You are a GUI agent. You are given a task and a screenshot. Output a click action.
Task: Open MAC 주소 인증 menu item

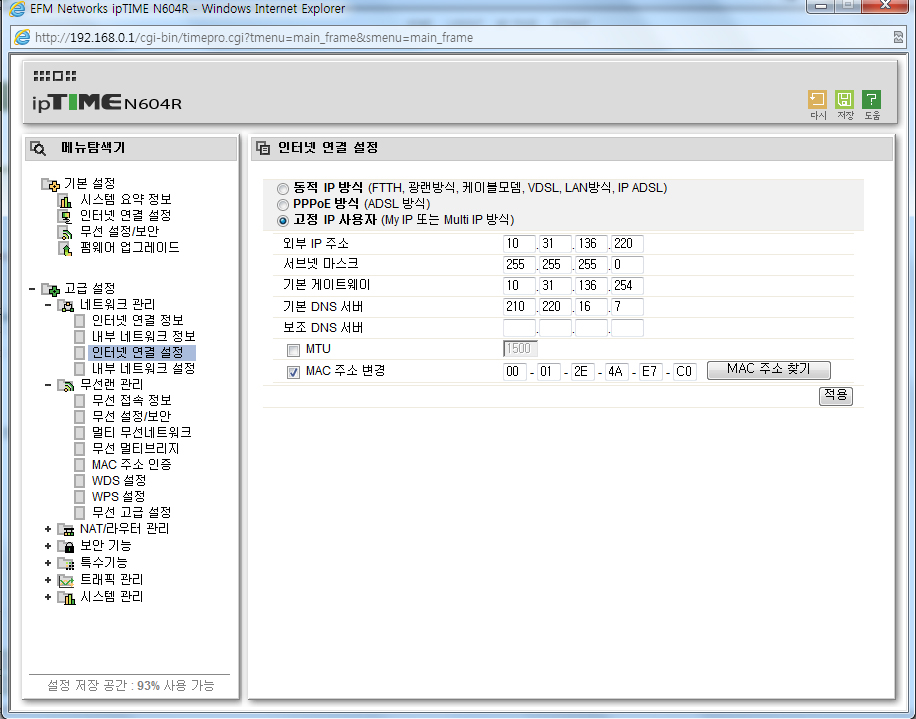(132, 465)
